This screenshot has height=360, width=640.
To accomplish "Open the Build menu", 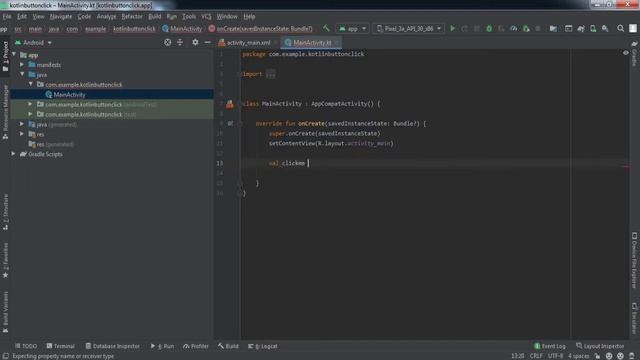I will [x=155, y=17].
